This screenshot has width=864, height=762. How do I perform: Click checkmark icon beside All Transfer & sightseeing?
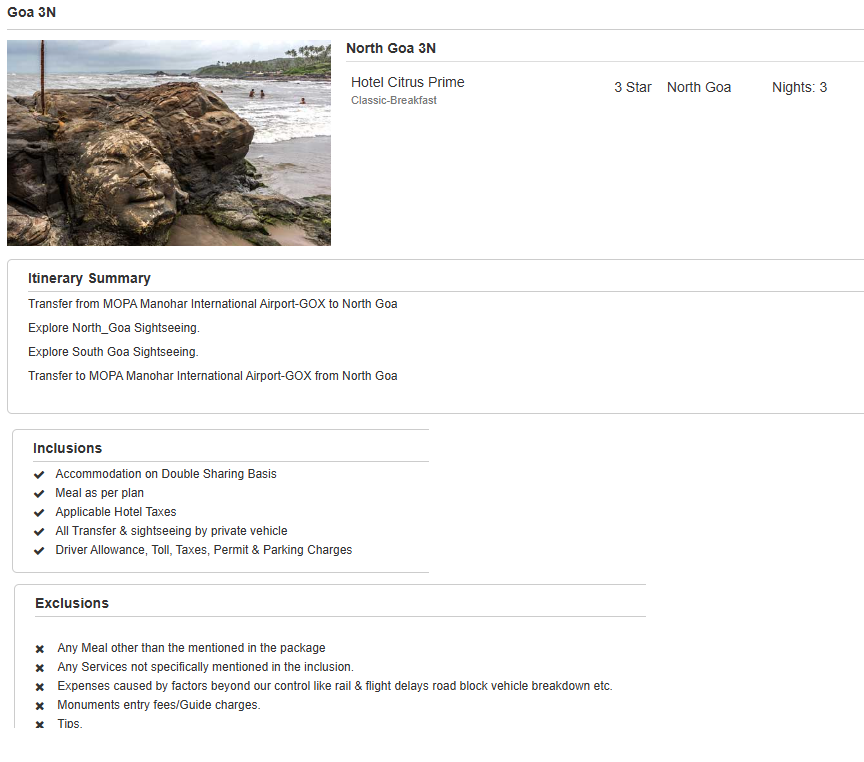pos(39,532)
